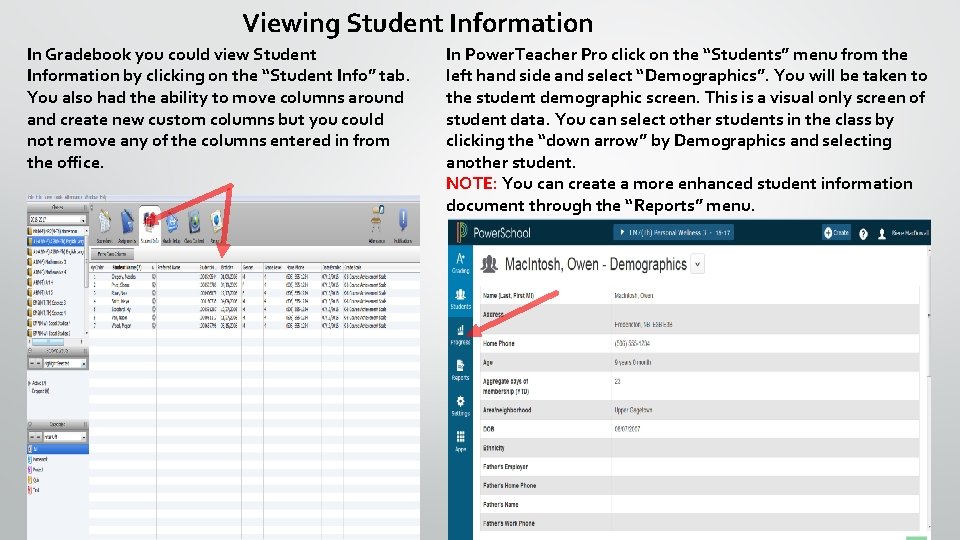Open the school year dropdown in Classes panel
The height and width of the screenshot is (540, 960).
tap(57, 219)
